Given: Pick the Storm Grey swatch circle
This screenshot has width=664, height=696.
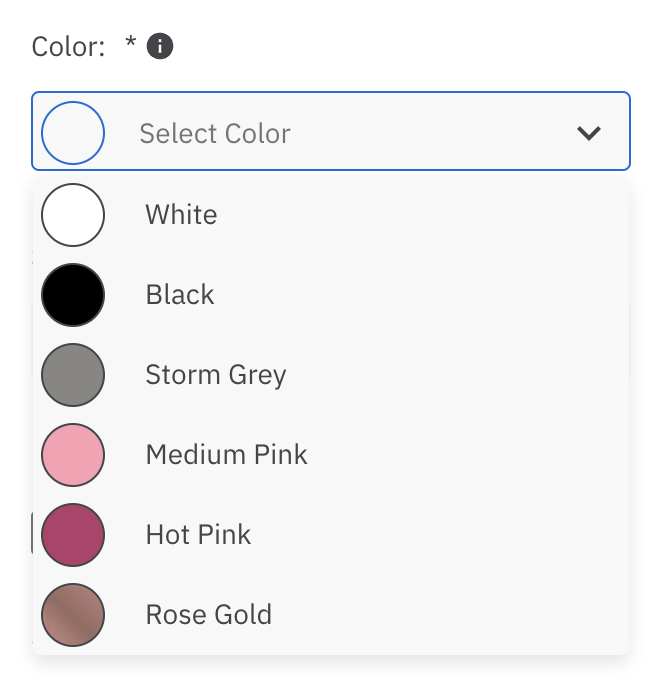Looking at the screenshot, I should click(x=73, y=375).
